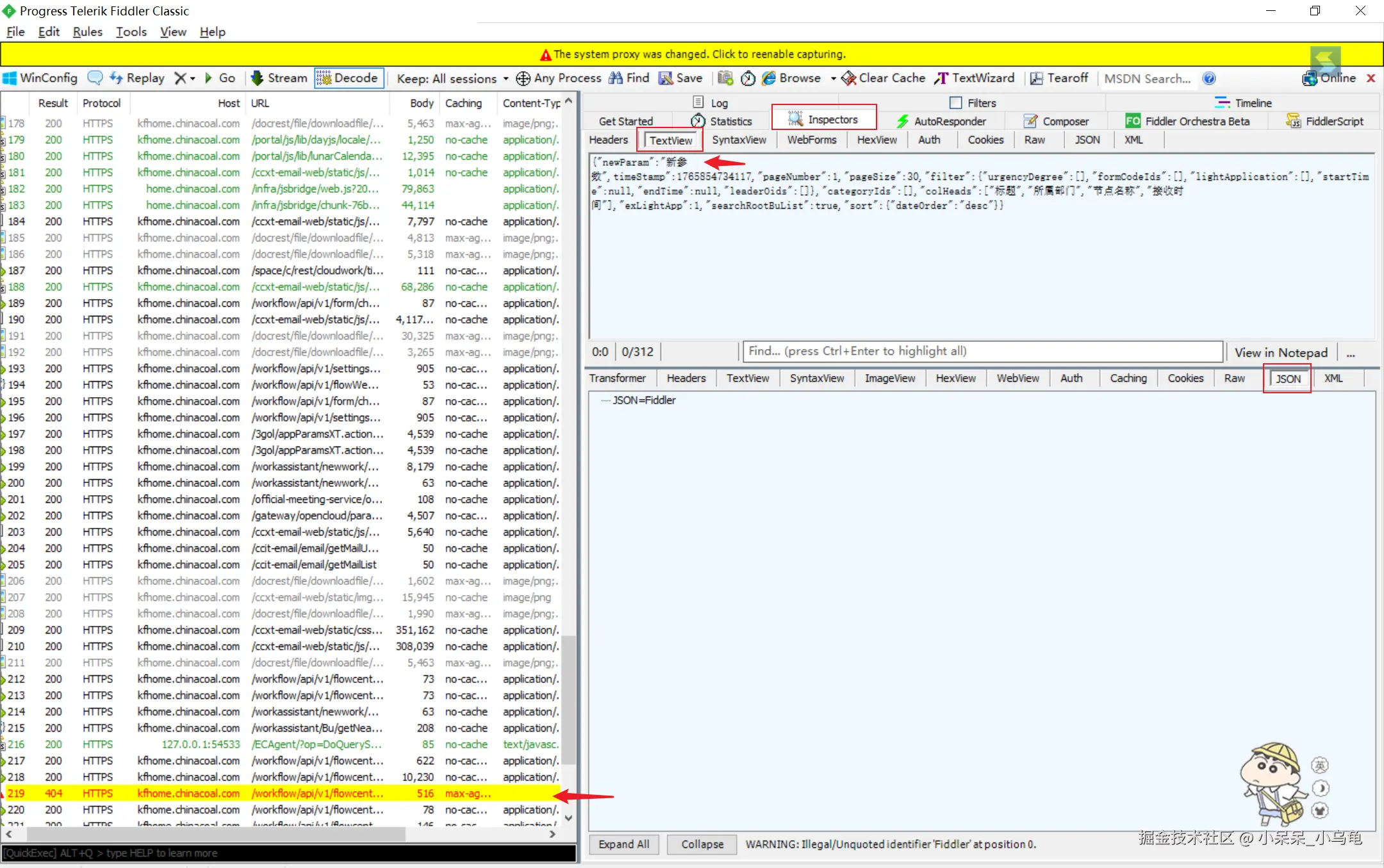This screenshot has height=868, width=1384.
Task: Open the Browse dropdown arrow
Action: (833, 78)
